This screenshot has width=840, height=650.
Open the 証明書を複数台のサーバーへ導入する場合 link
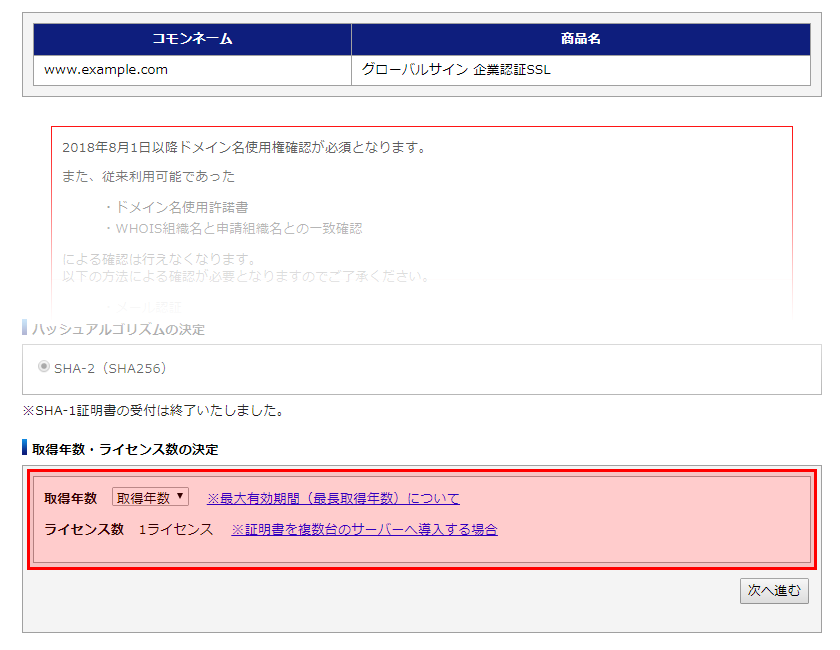pos(364,529)
